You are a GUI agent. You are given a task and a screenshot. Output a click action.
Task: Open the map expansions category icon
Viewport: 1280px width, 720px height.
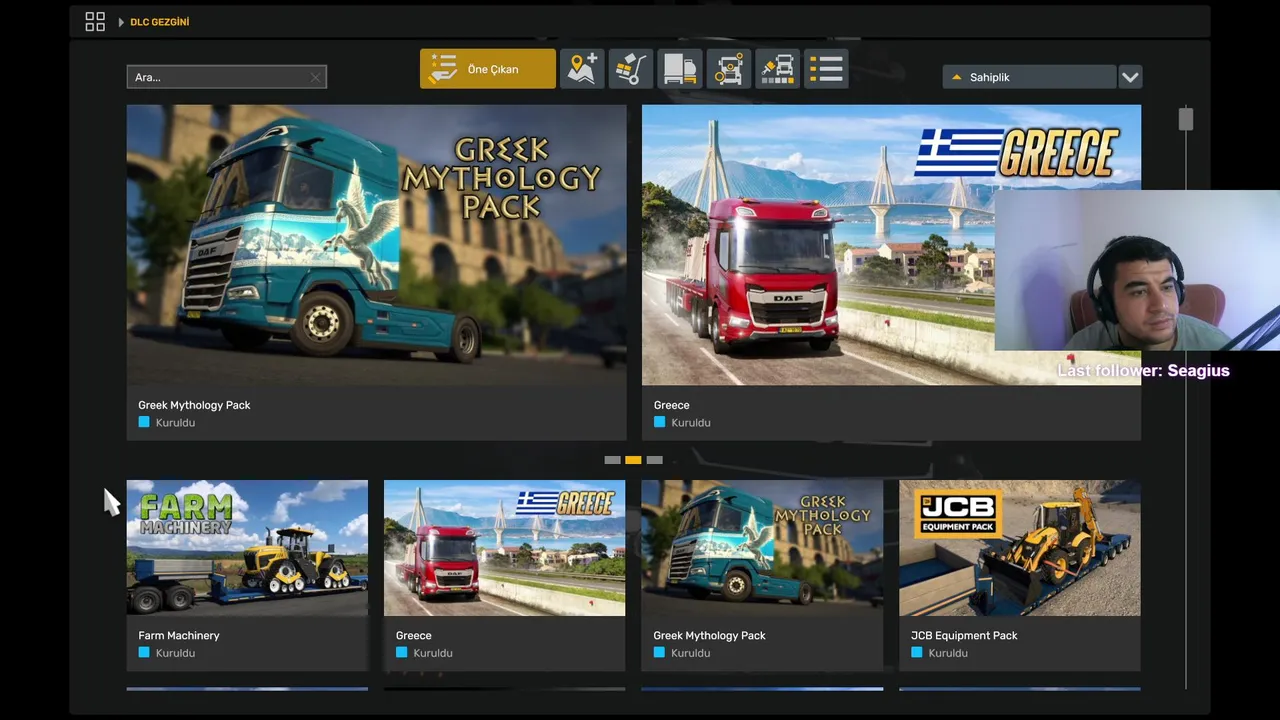click(582, 69)
